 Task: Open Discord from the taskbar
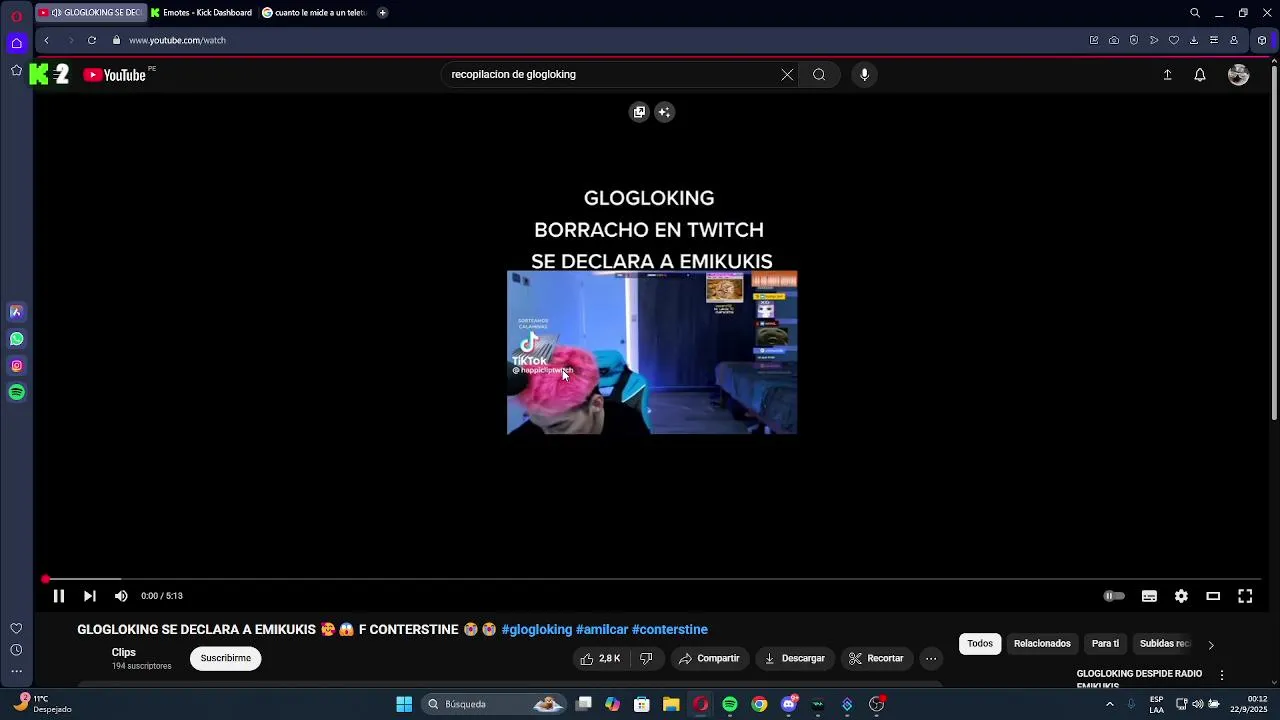[789, 704]
